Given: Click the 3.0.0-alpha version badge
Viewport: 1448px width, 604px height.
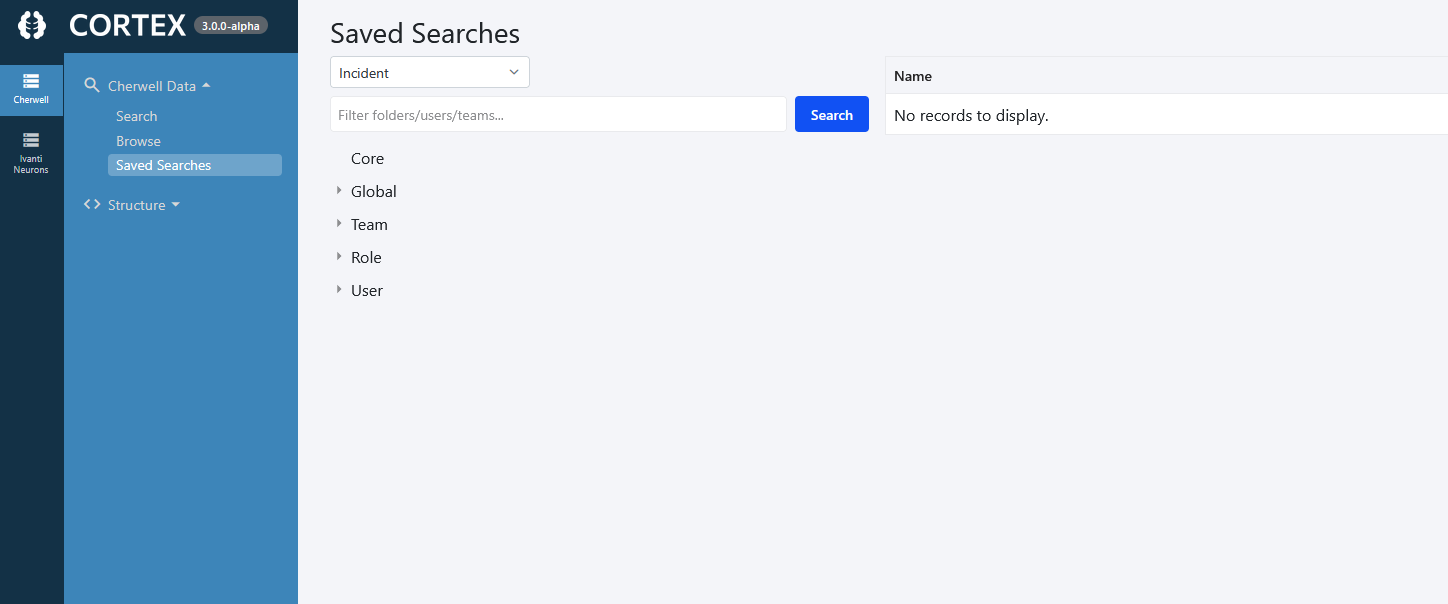Looking at the screenshot, I should pos(231,26).
